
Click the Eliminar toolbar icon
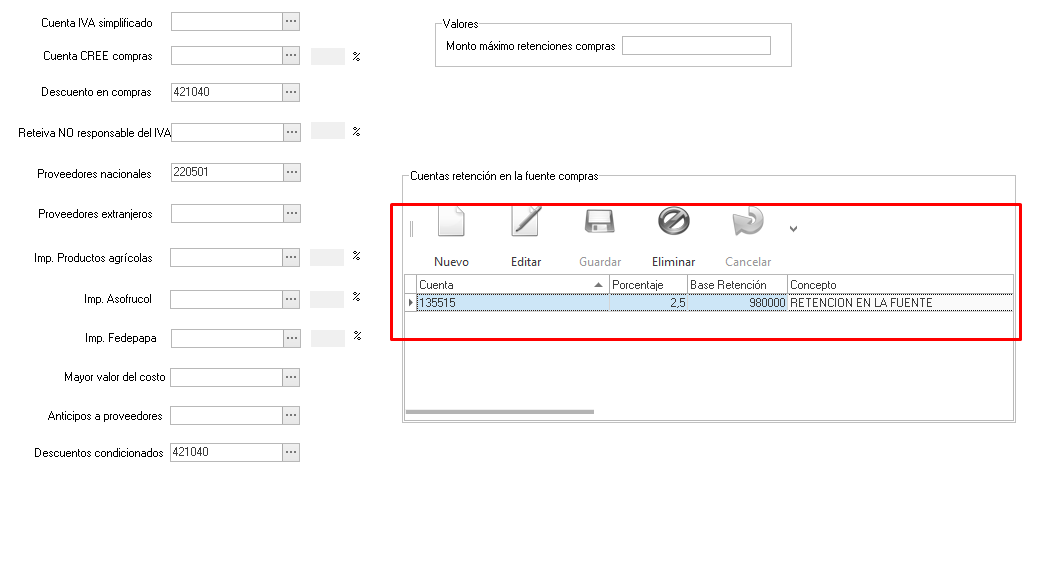673,222
